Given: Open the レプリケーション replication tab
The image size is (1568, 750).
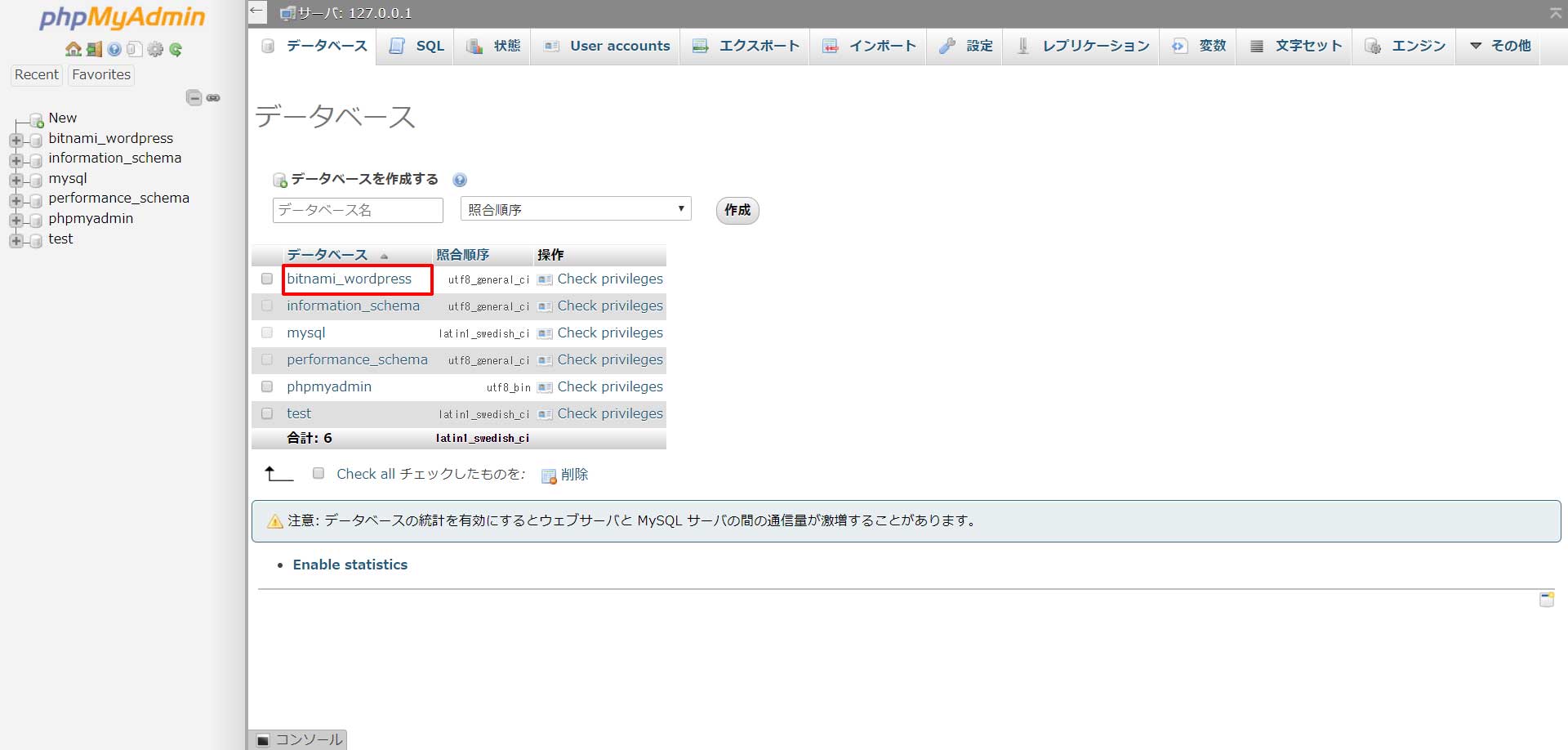Looking at the screenshot, I should (1082, 46).
